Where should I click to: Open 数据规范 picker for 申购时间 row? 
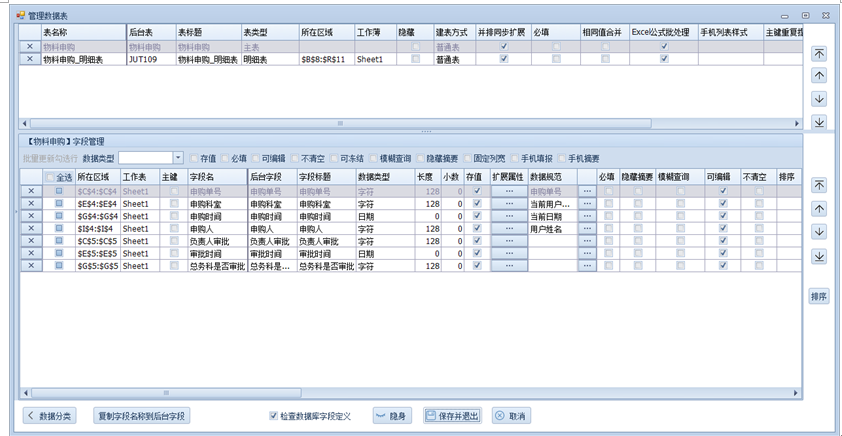pos(586,216)
